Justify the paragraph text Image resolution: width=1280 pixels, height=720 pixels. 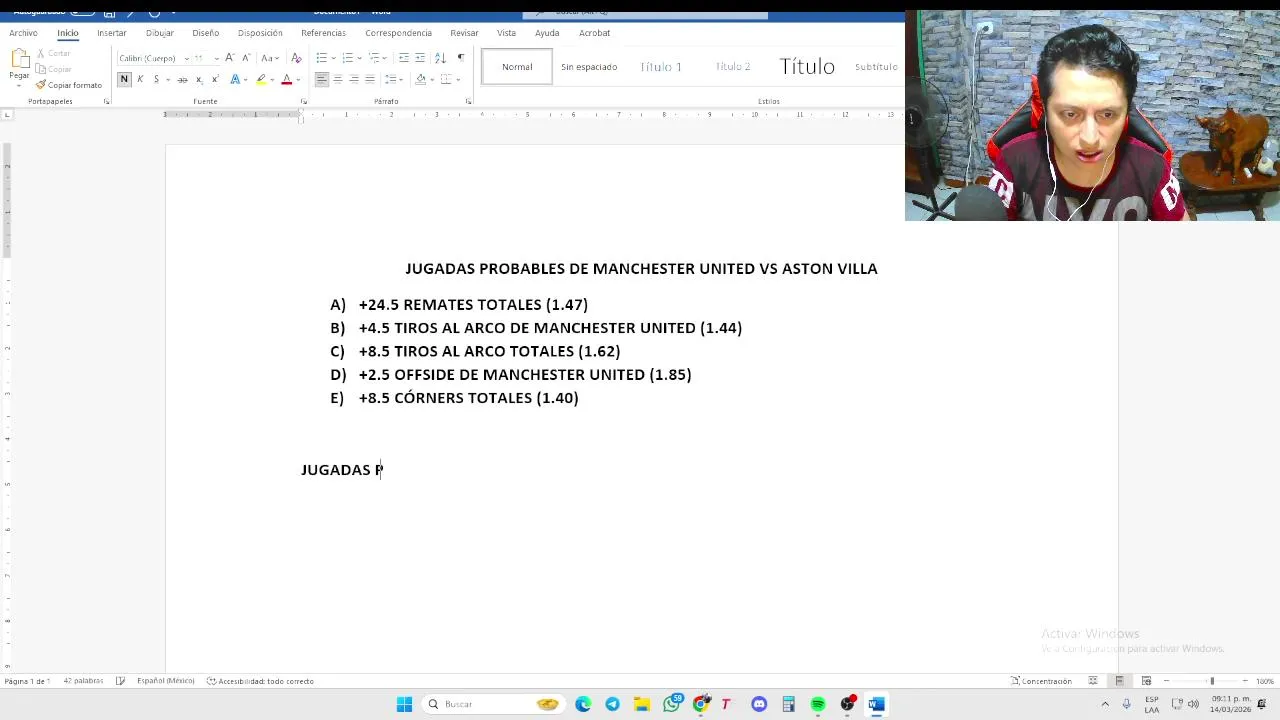[370, 79]
